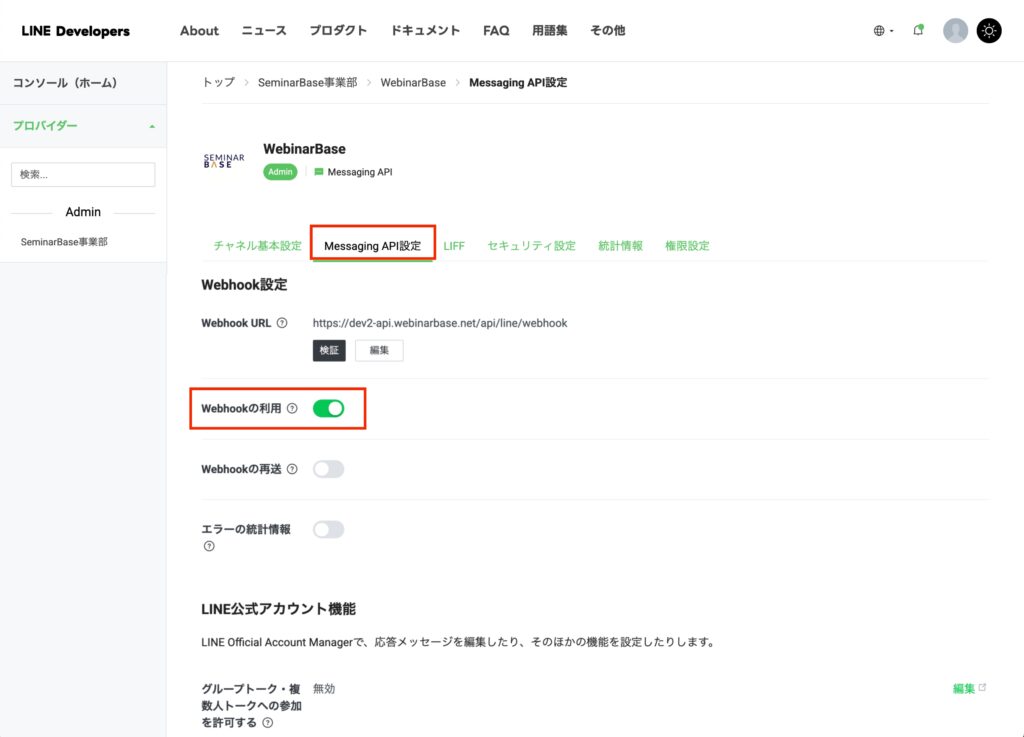Toggle dark mode sun icon
Viewport: 1024px width, 737px height.
[x=989, y=30]
